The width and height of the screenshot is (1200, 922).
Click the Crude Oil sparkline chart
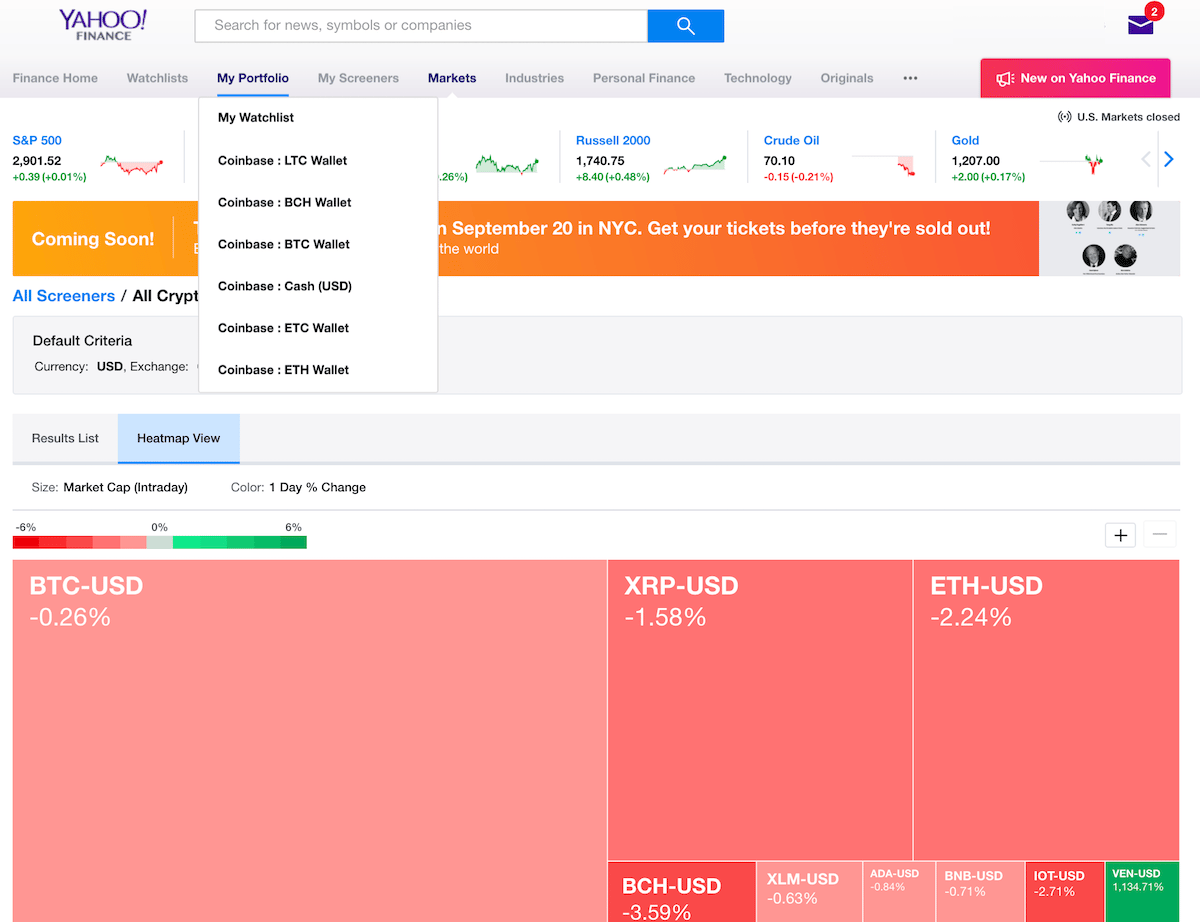tap(884, 164)
